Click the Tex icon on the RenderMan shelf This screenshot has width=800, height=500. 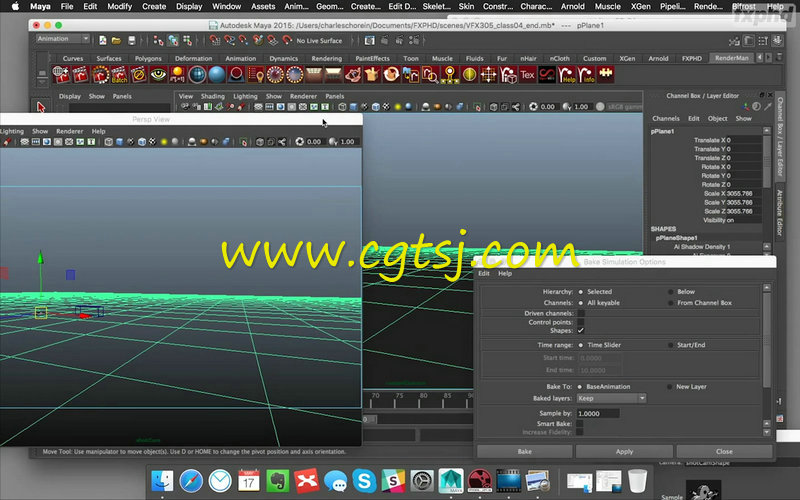pos(527,74)
